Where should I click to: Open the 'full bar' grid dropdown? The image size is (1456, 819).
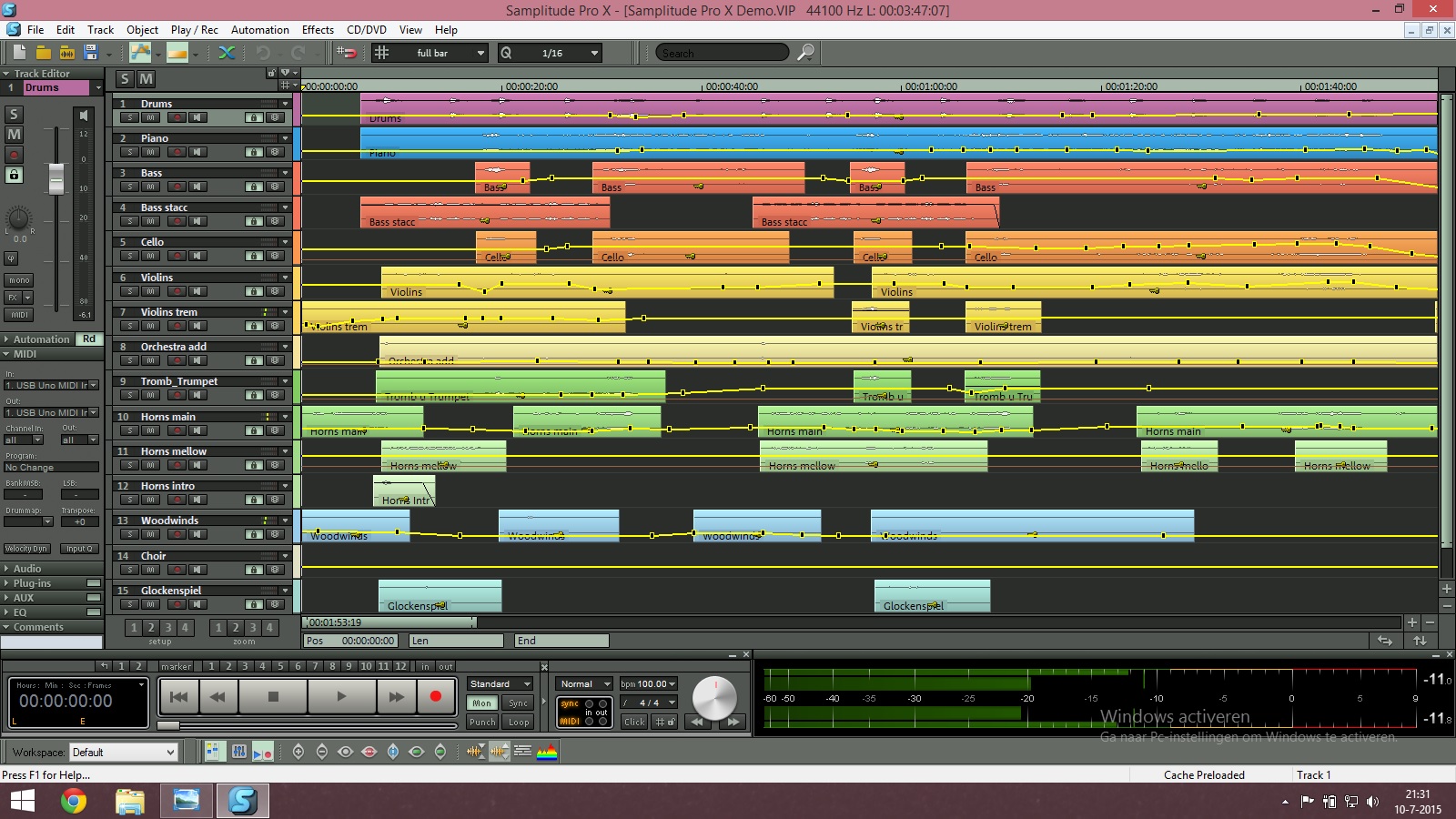[x=480, y=53]
